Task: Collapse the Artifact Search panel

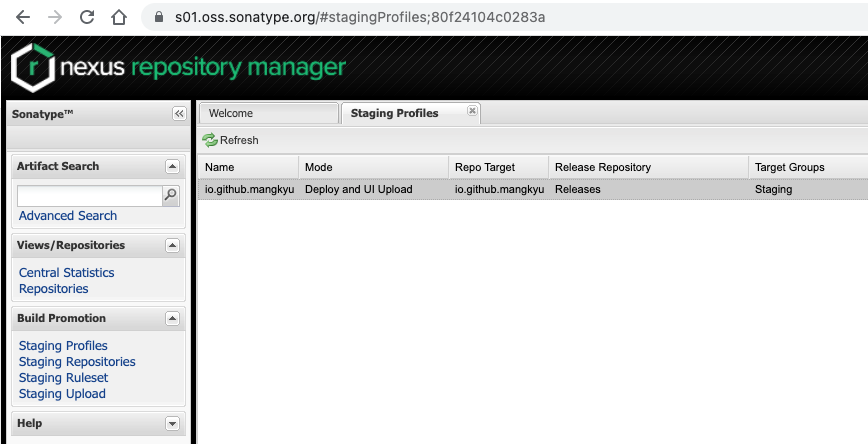Action: point(172,167)
